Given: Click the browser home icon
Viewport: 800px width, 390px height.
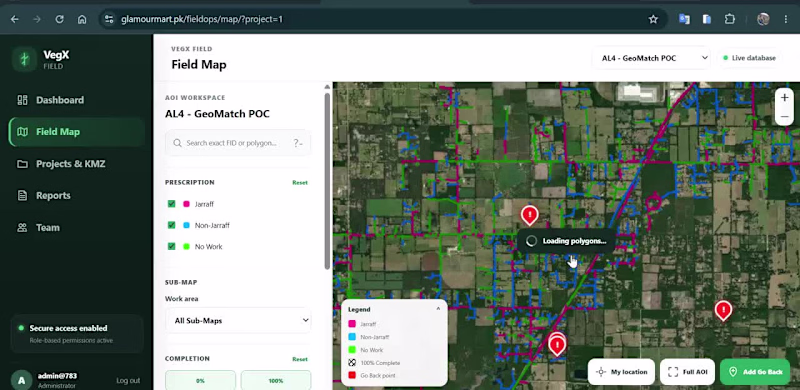Looking at the screenshot, I should pyautogui.click(x=82, y=19).
